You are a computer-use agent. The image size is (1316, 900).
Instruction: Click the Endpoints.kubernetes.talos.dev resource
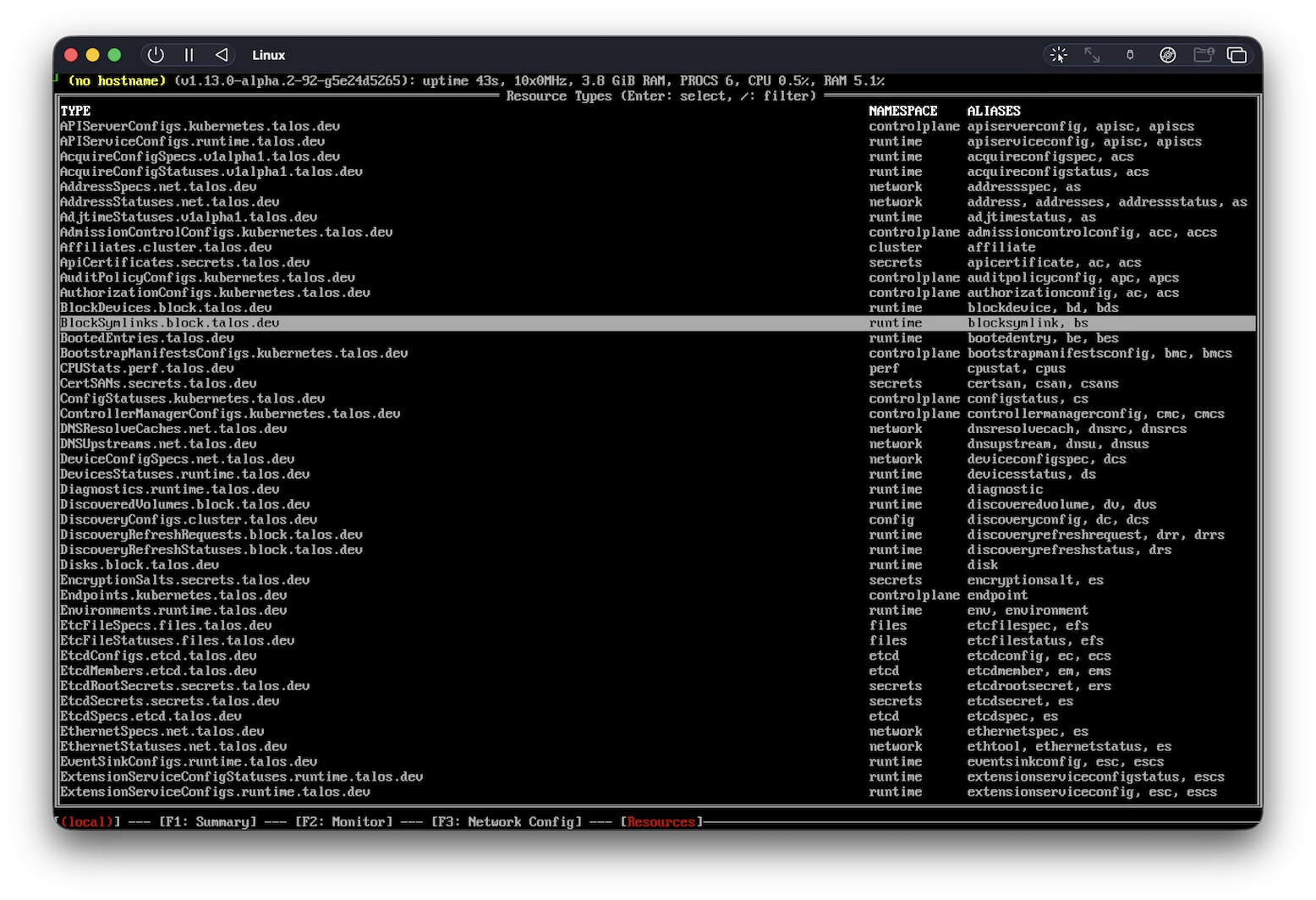173,595
